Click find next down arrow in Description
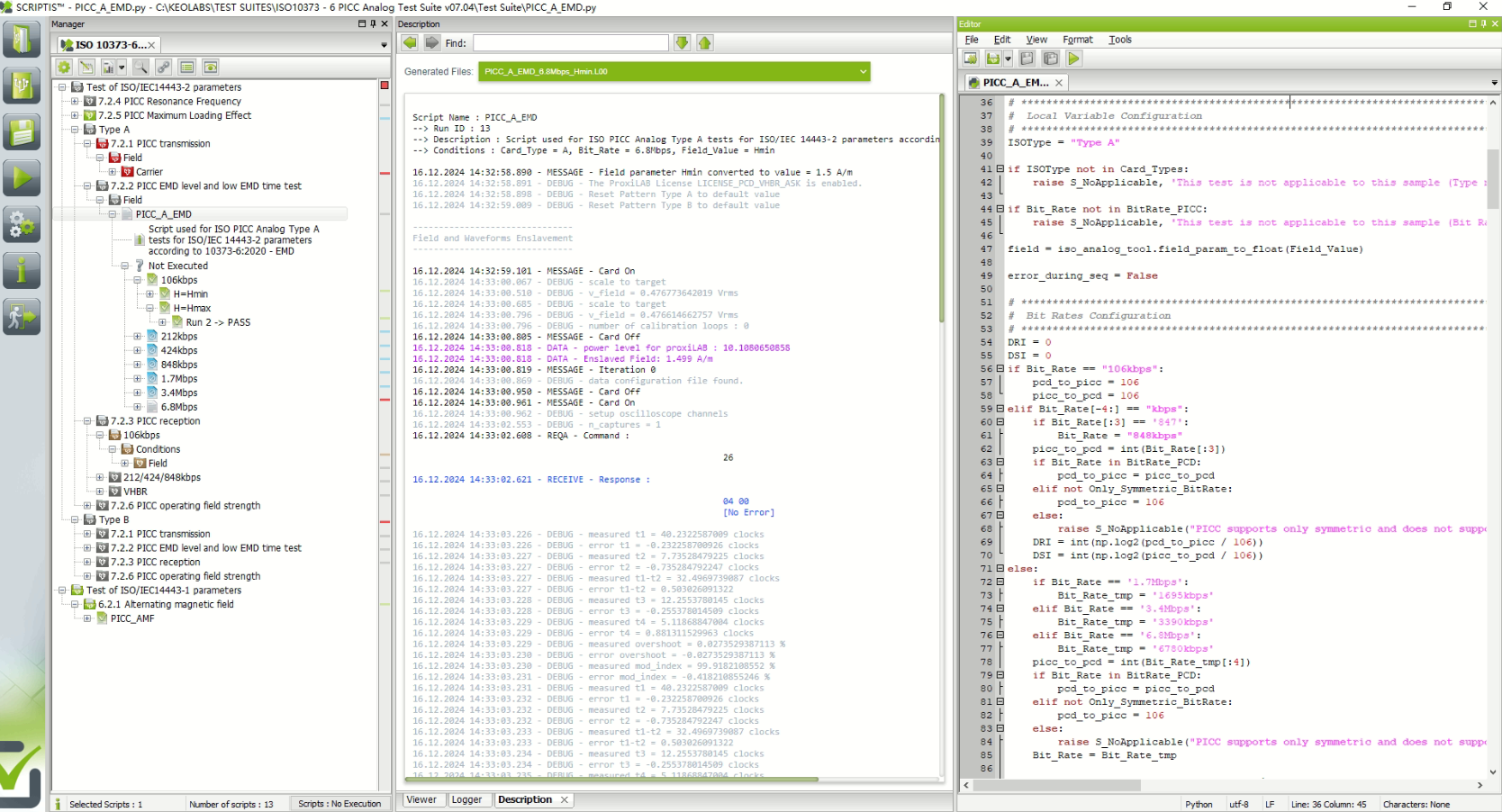The width and height of the screenshot is (1502, 812). click(682, 43)
